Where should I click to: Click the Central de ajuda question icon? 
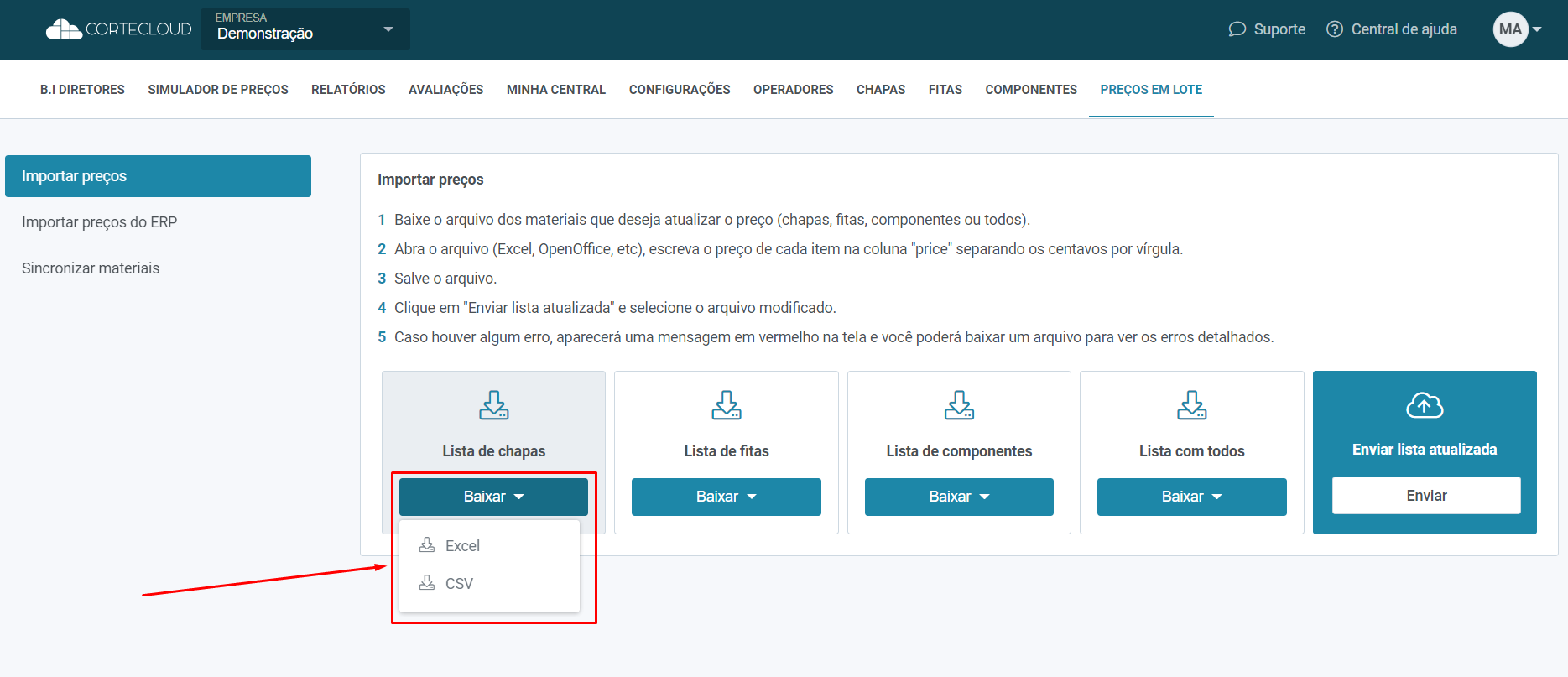(1334, 29)
